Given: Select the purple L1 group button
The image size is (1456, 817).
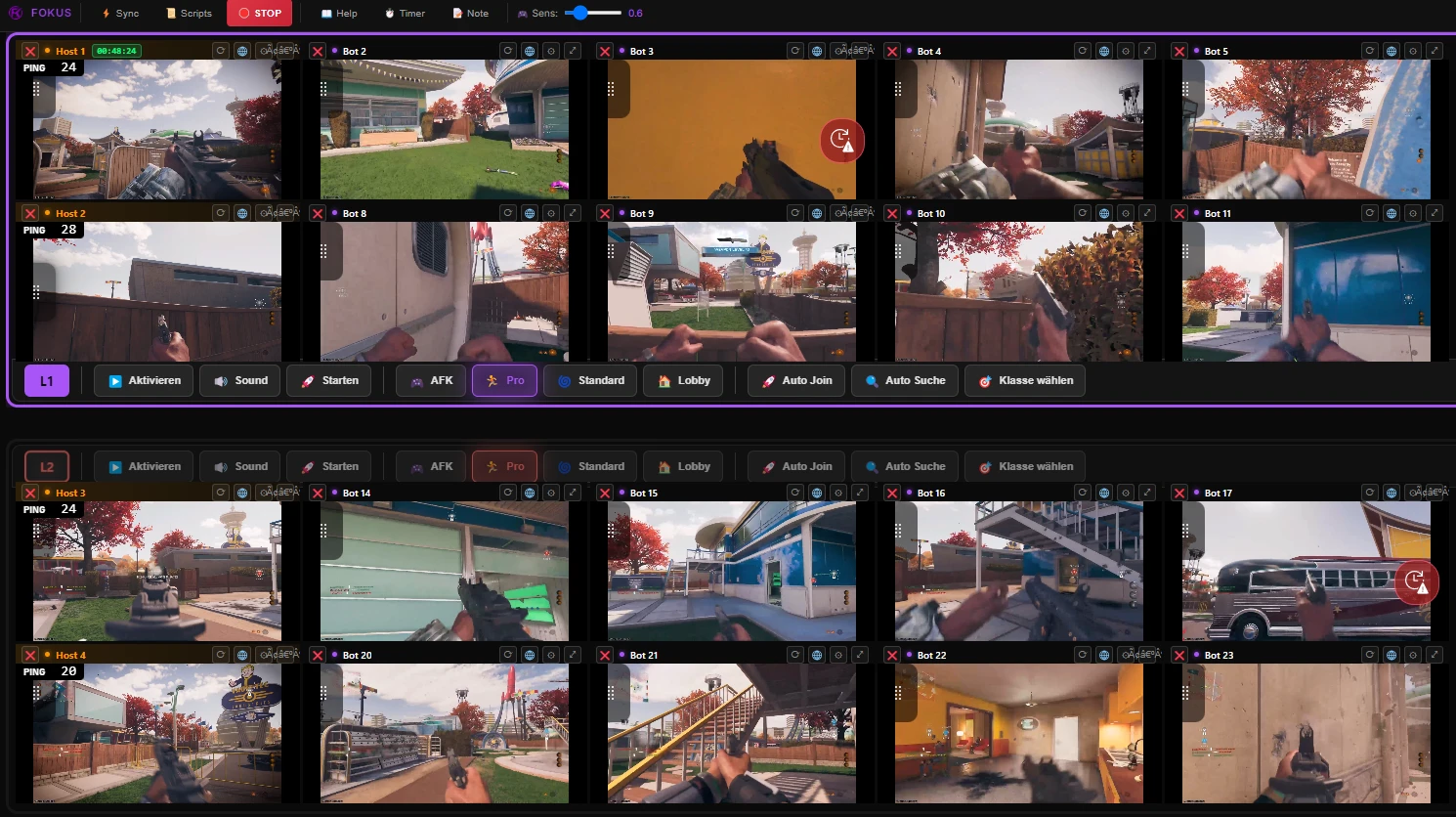Looking at the screenshot, I should pyautogui.click(x=47, y=381).
